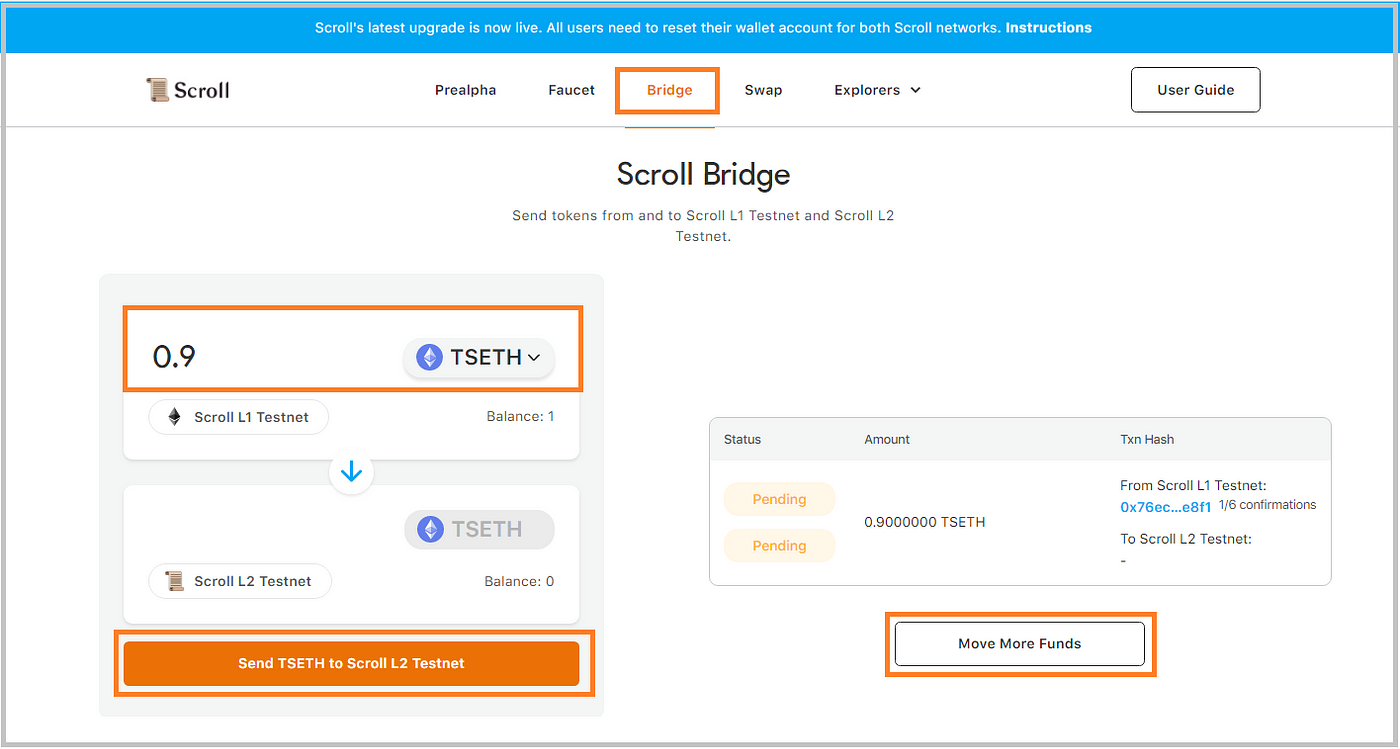
Task: Click Ethereum icon in TSETH selector
Action: pyautogui.click(x=430, y=357)
